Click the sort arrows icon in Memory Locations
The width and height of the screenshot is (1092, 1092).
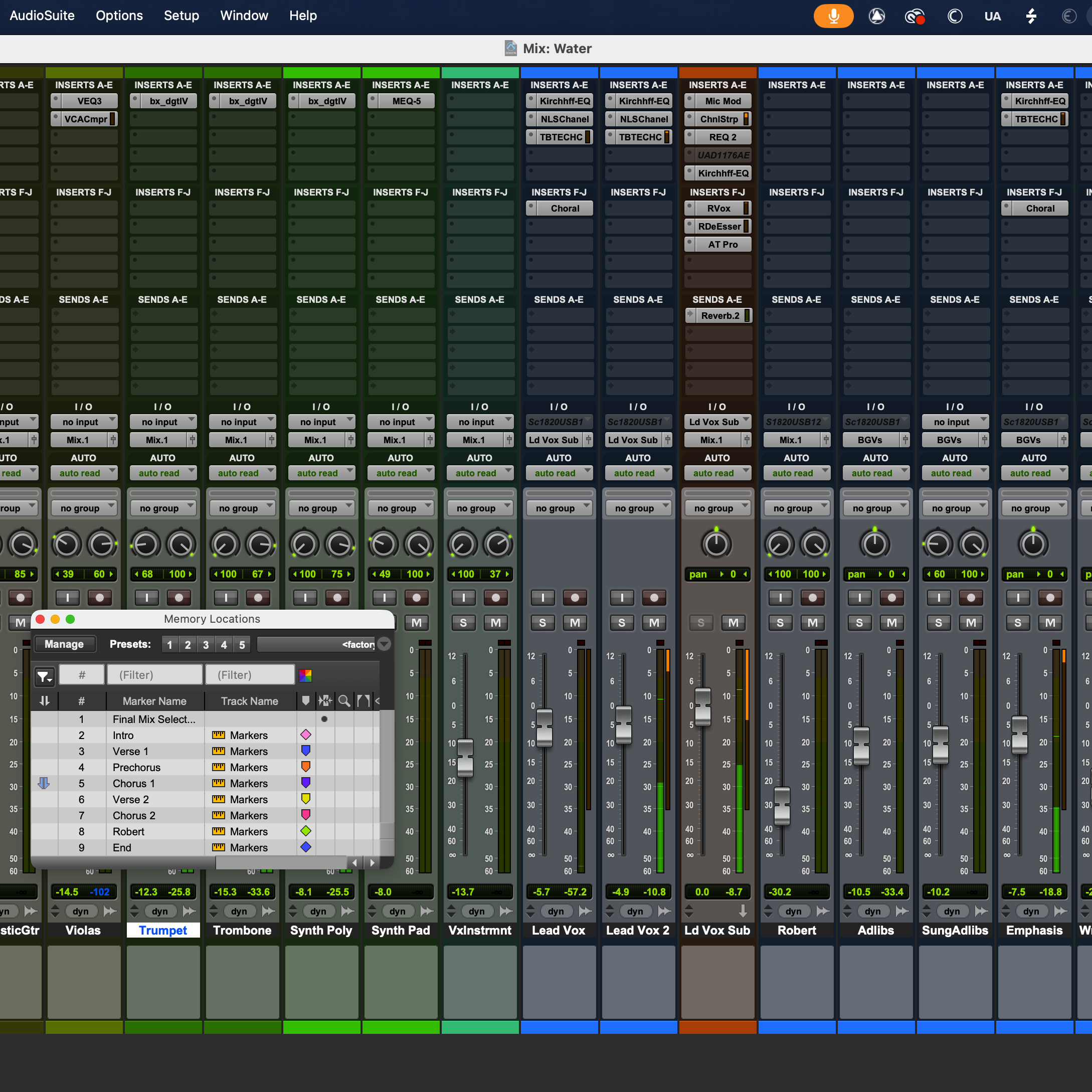[x=45, y=700]
